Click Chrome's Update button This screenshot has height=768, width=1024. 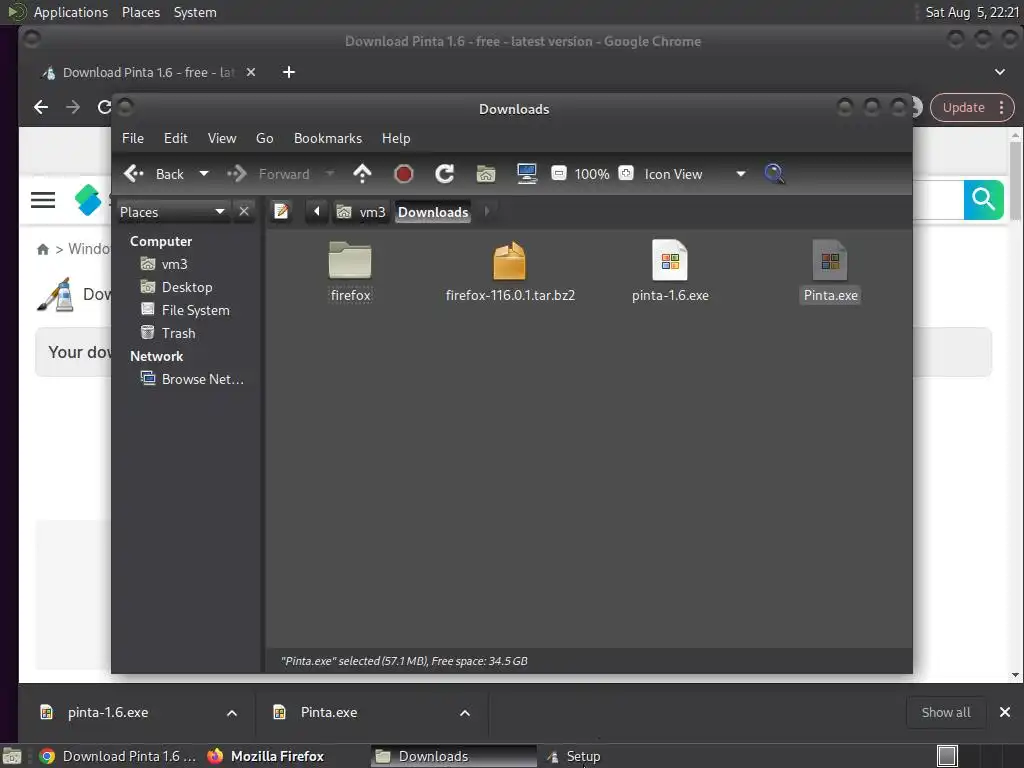point(963,108)
